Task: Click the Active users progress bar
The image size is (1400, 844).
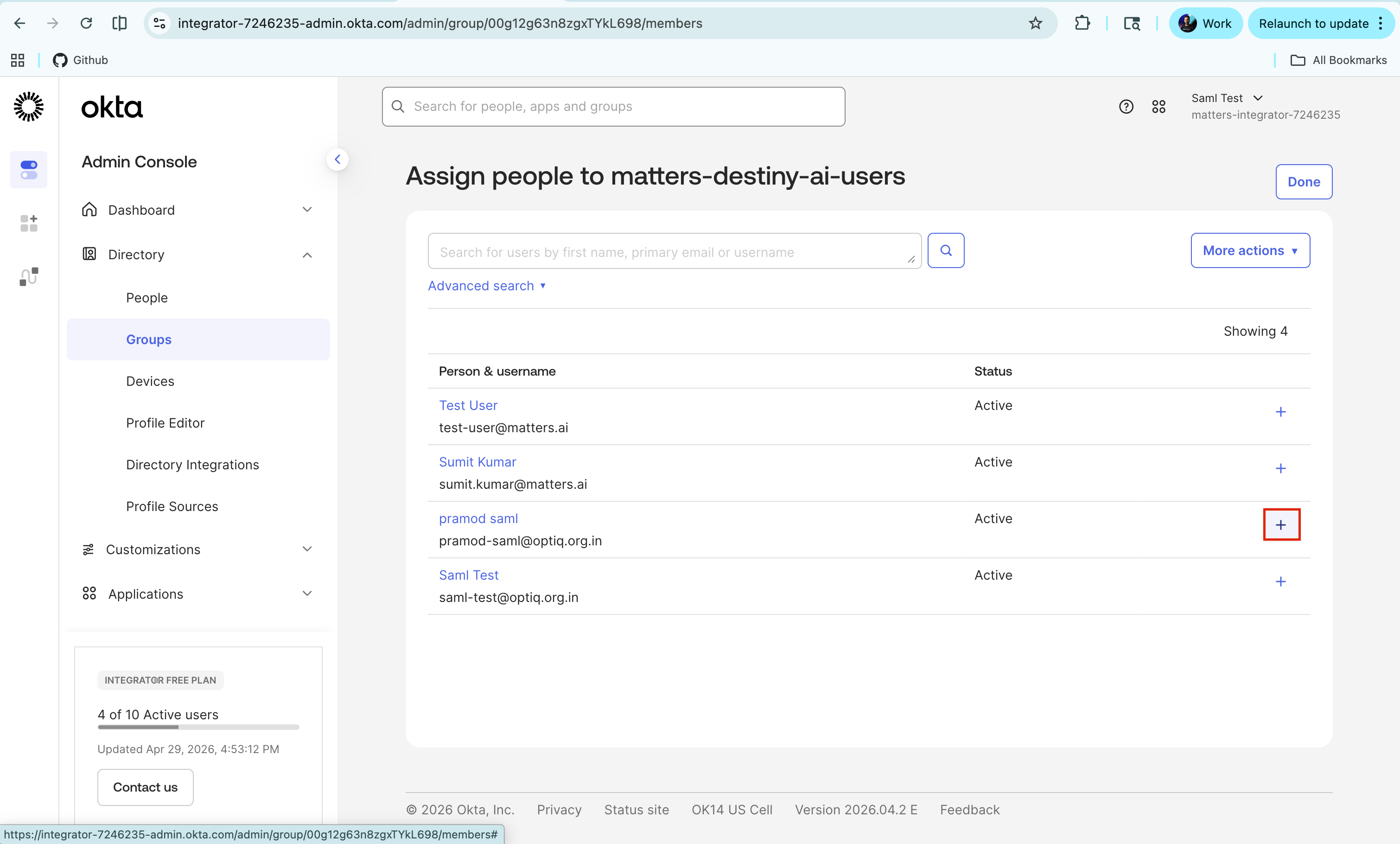Action: coord(198,727)
